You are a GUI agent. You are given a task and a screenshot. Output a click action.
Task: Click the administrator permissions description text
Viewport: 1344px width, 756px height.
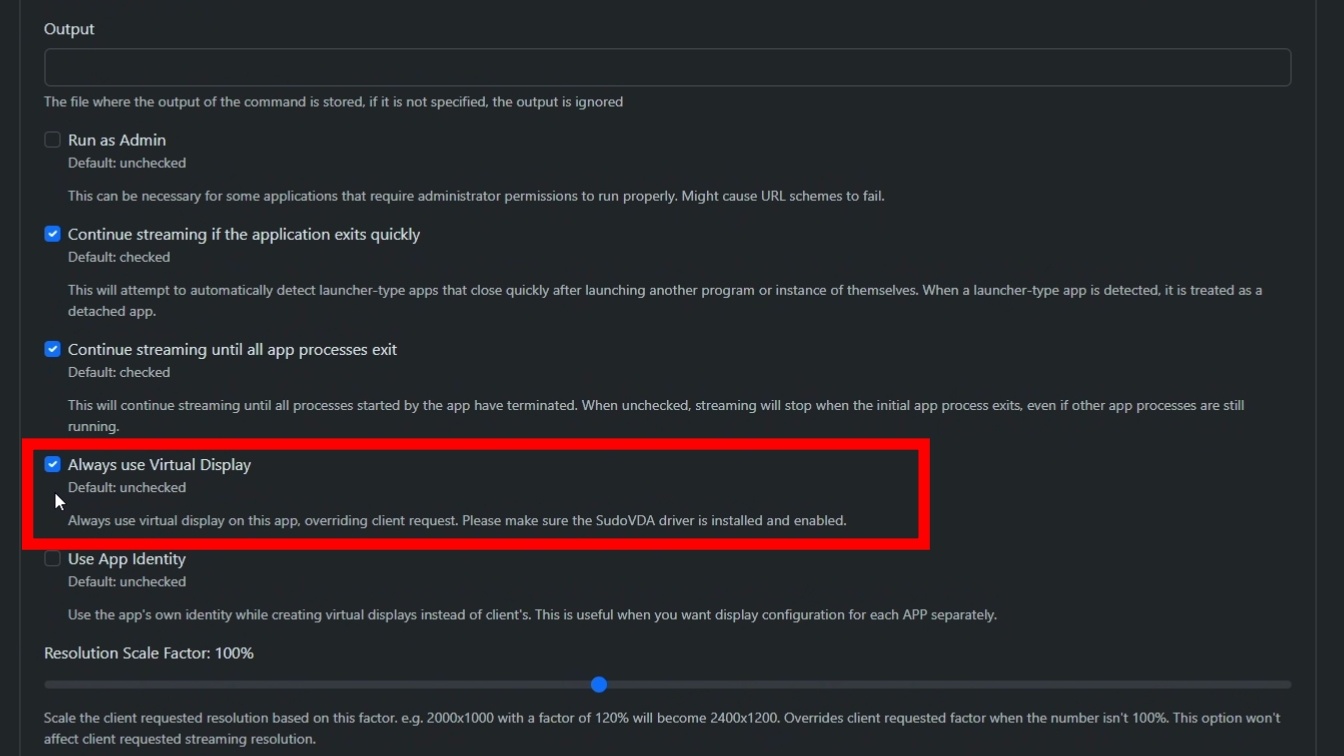[476, 196]
